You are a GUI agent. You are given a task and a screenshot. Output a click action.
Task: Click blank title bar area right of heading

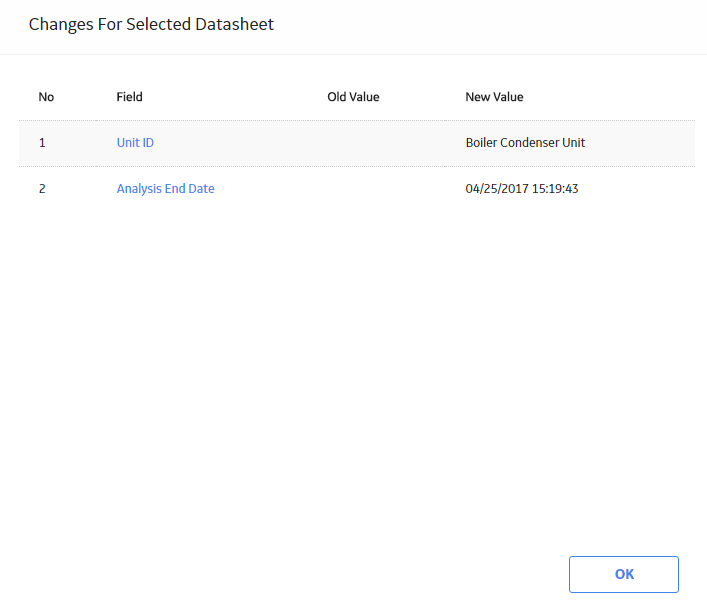487,25
